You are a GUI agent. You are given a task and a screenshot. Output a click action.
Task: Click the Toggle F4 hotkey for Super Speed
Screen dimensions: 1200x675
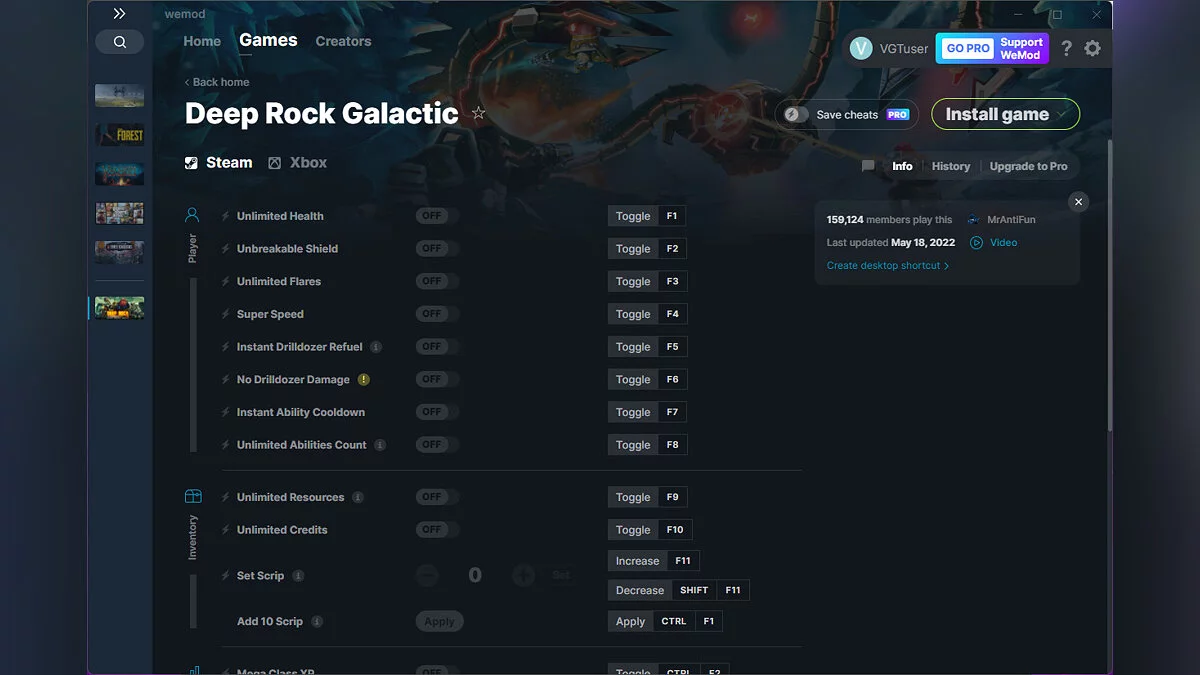[647, 314]
